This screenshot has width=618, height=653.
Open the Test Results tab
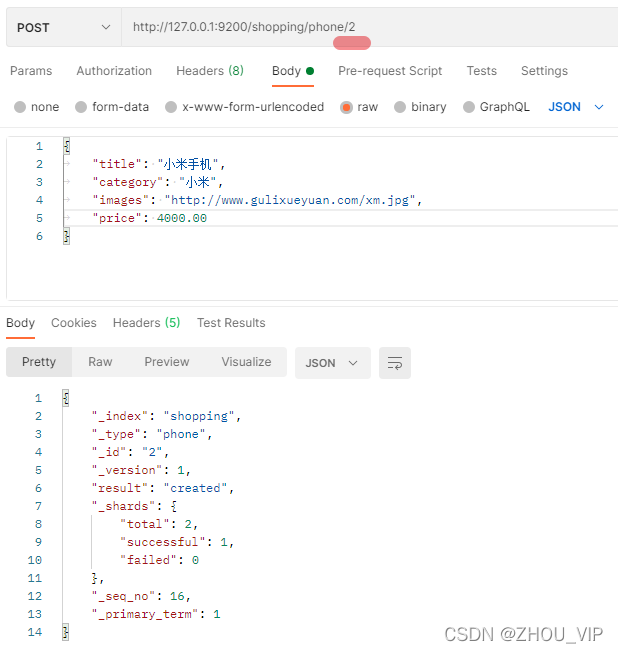(231, 323)
